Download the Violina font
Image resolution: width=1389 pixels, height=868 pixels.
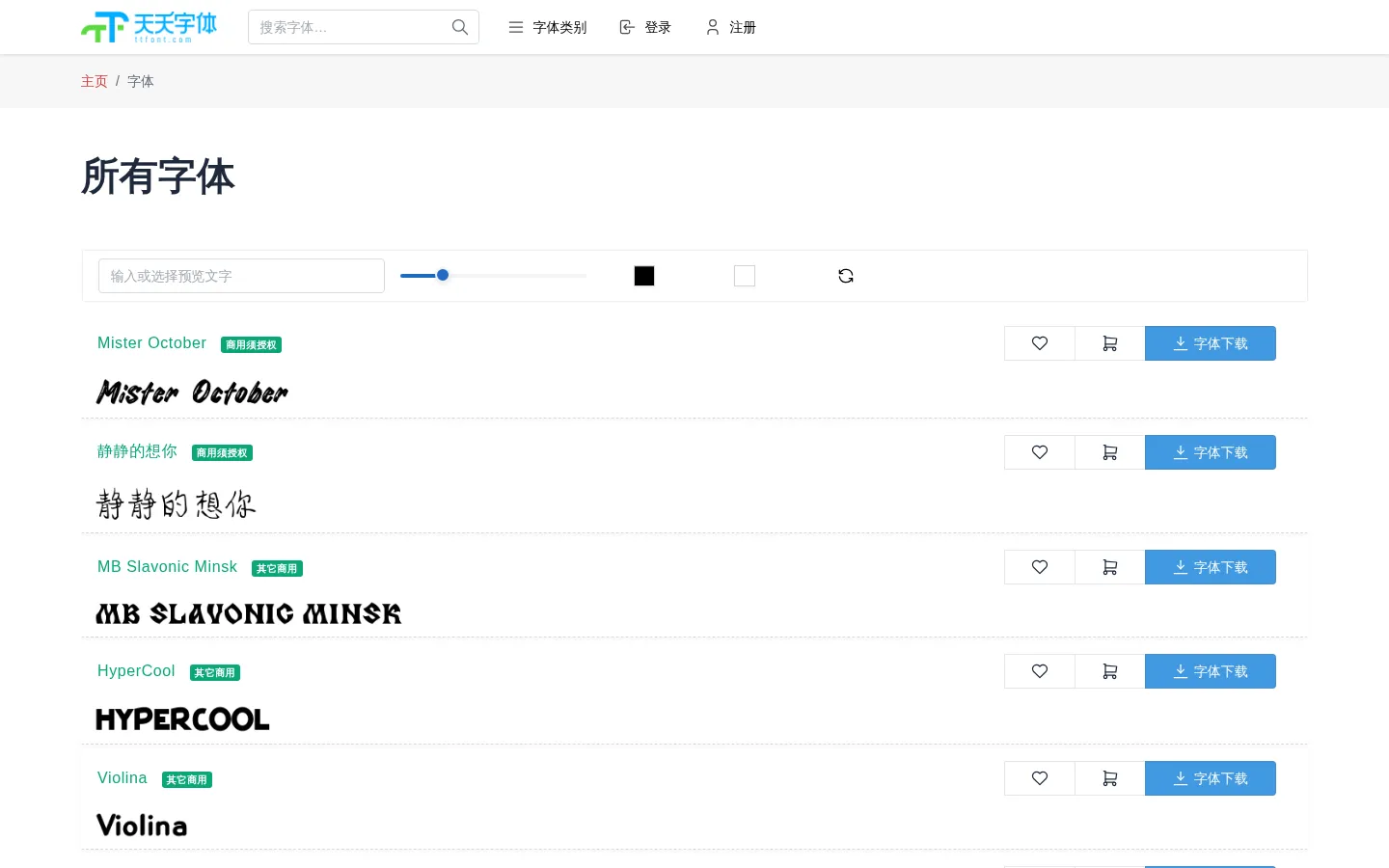(1211, 778)
